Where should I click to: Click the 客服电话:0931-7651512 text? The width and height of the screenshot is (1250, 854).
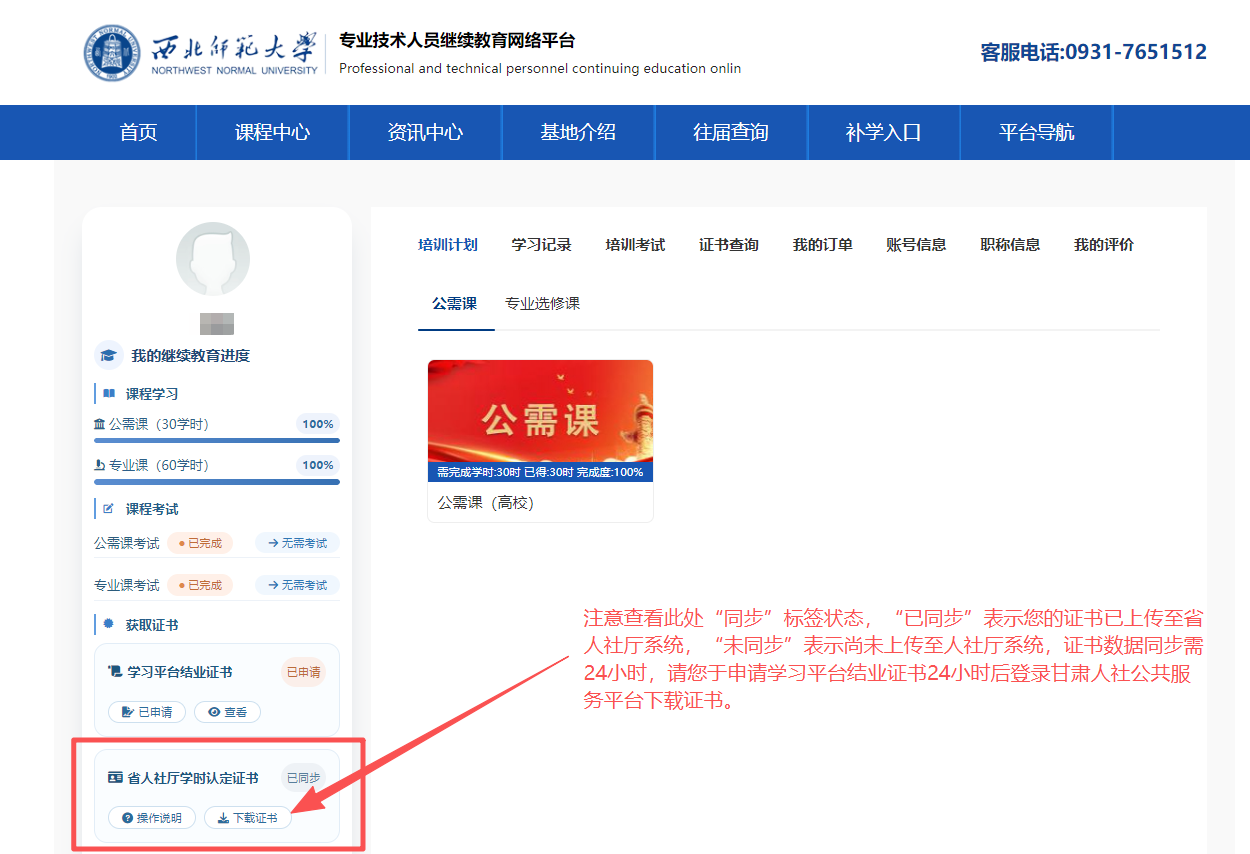point(1094,52)
